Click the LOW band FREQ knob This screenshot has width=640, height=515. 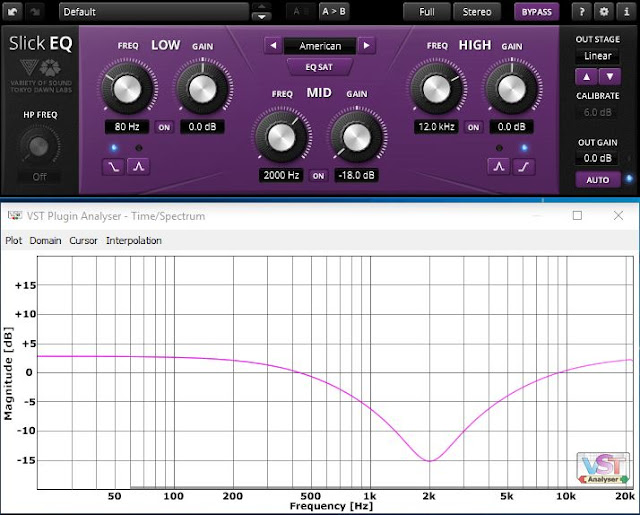click(127, 89)
